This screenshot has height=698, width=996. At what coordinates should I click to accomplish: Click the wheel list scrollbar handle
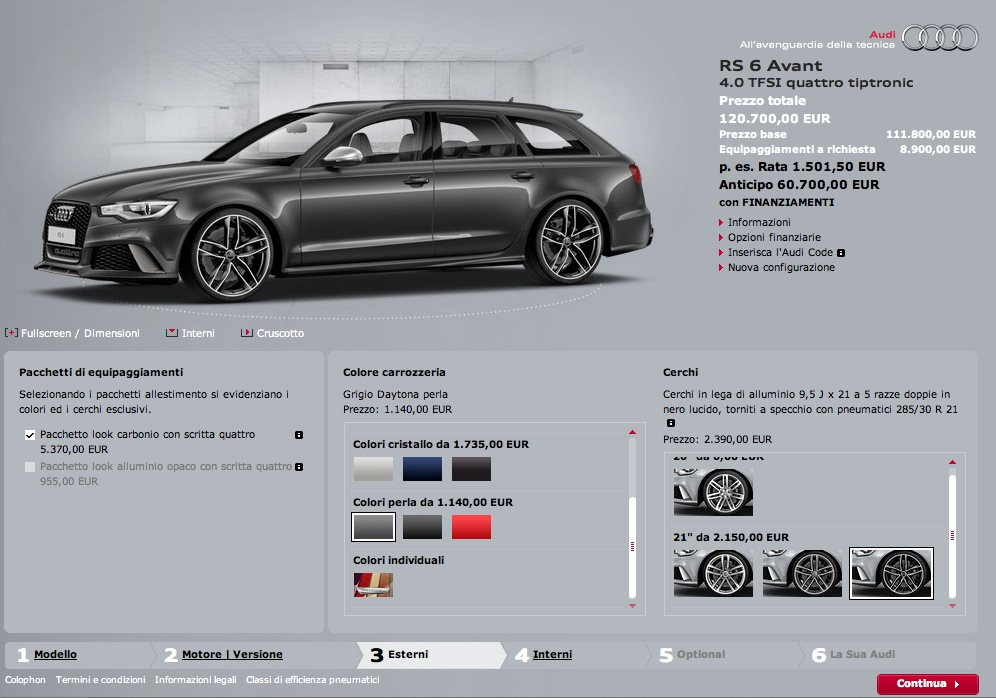952,536
